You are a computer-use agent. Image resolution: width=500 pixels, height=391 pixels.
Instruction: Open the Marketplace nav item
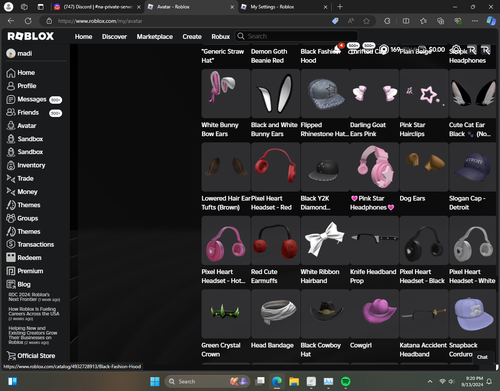[x=155, y=36]
